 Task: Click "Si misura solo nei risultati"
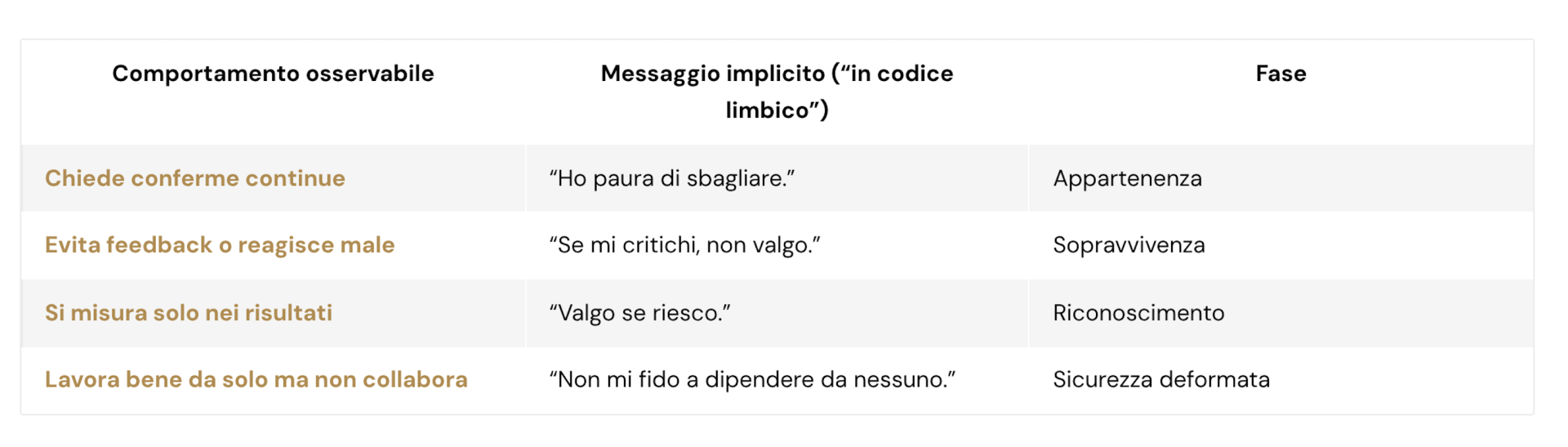(x=188, y=313)
